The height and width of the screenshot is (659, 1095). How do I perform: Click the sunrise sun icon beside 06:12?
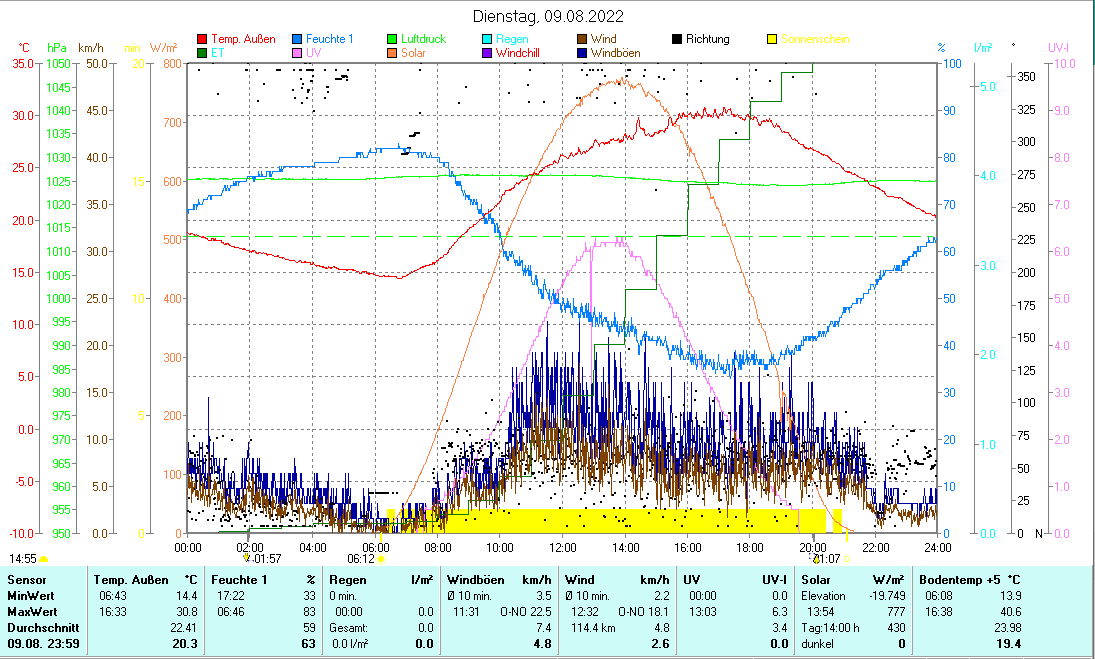(381, 559)
